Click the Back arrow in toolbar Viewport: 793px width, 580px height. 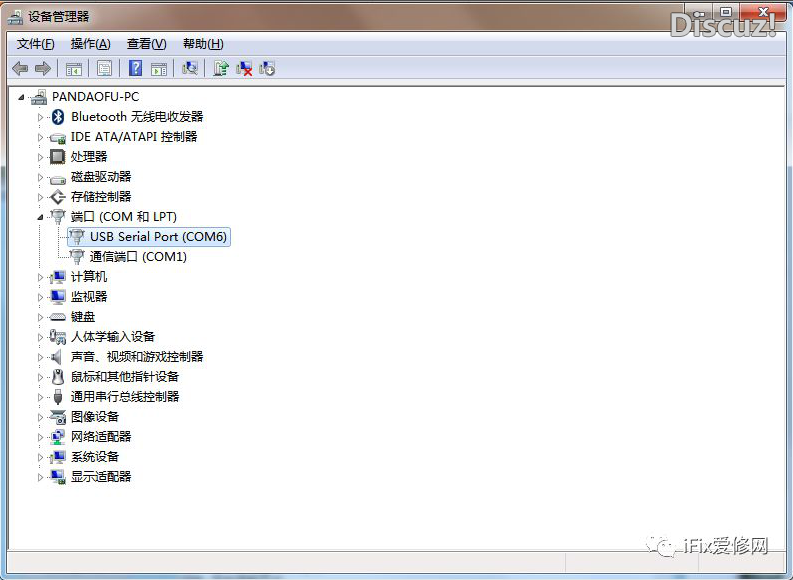click(20, 69)
